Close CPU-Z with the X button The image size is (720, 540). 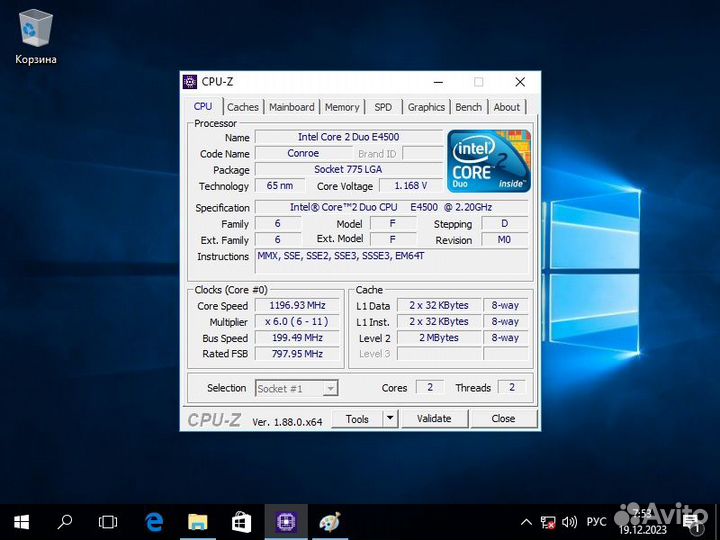click(520, 82)
